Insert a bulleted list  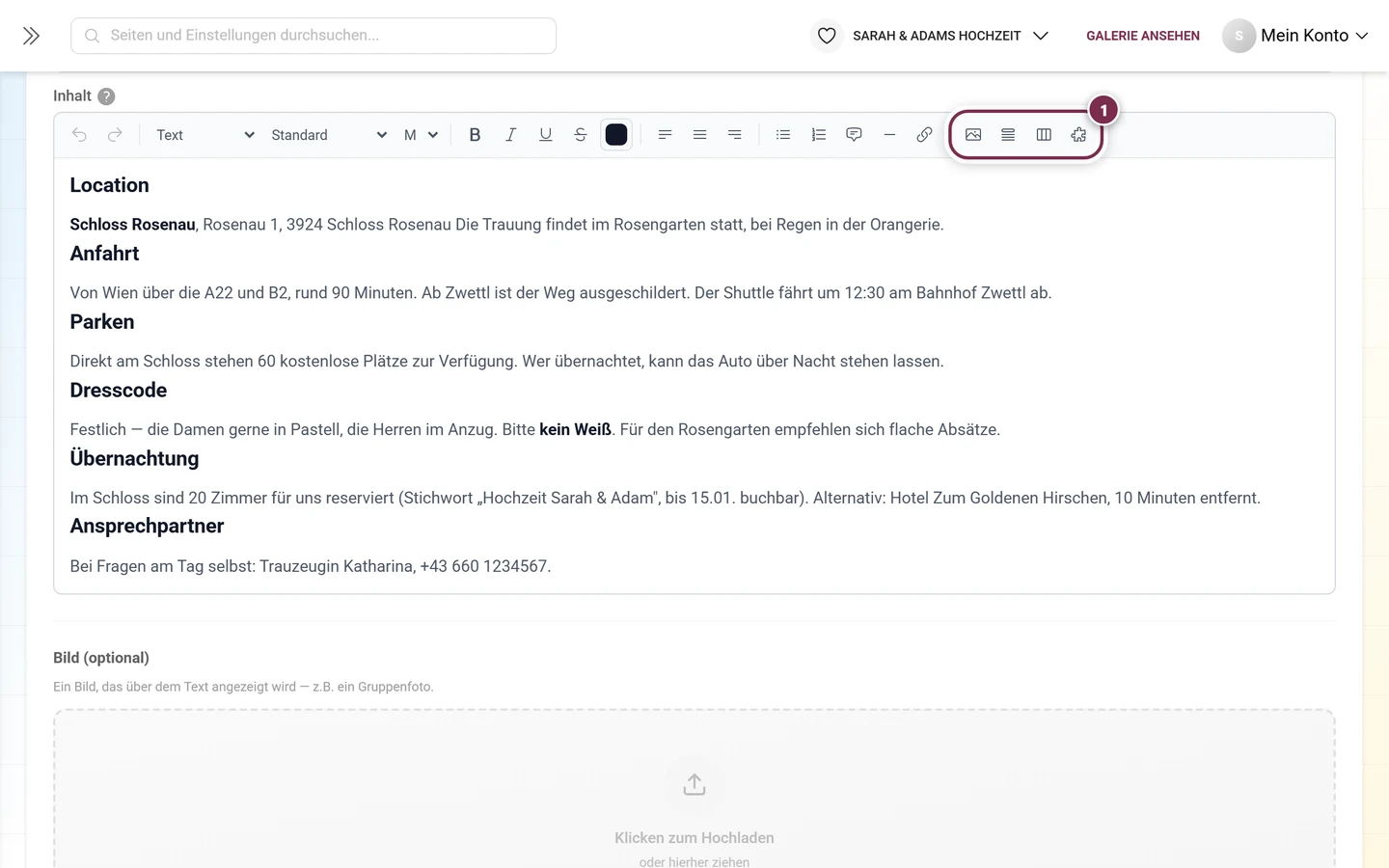[783, 135]
